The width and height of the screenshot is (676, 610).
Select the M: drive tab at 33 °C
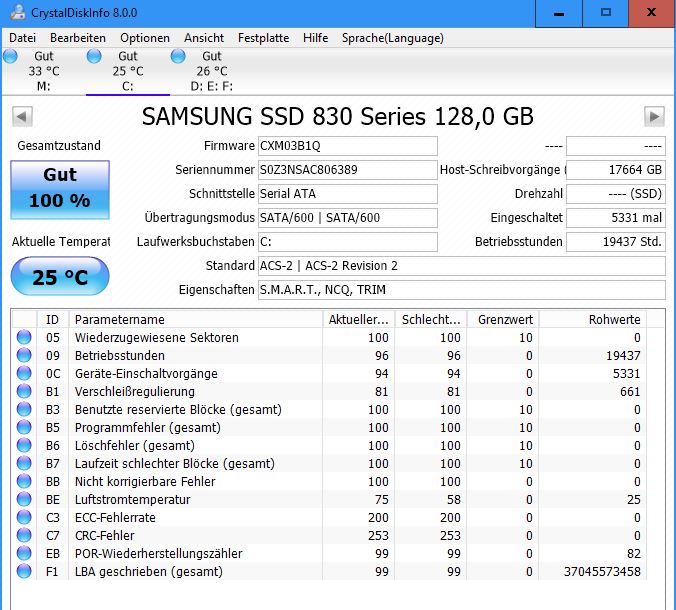pos(43,72)
